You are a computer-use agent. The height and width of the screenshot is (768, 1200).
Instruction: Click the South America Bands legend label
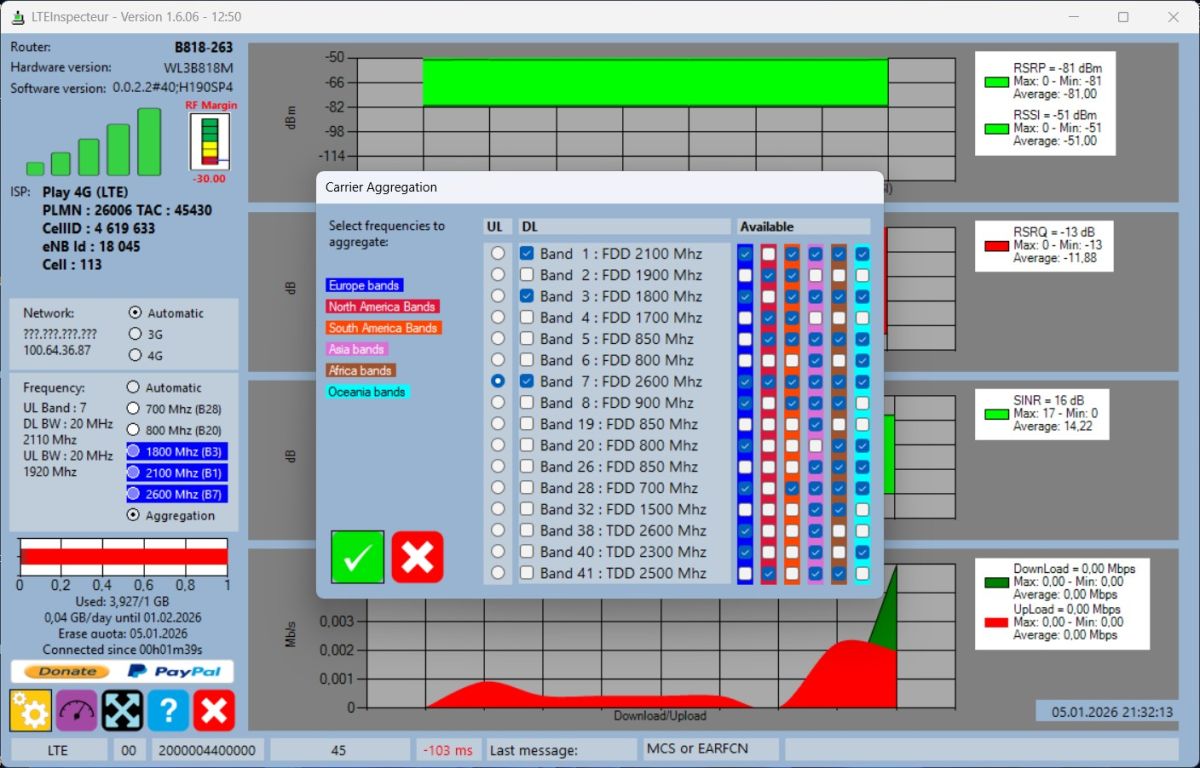[x=383, y=328]
